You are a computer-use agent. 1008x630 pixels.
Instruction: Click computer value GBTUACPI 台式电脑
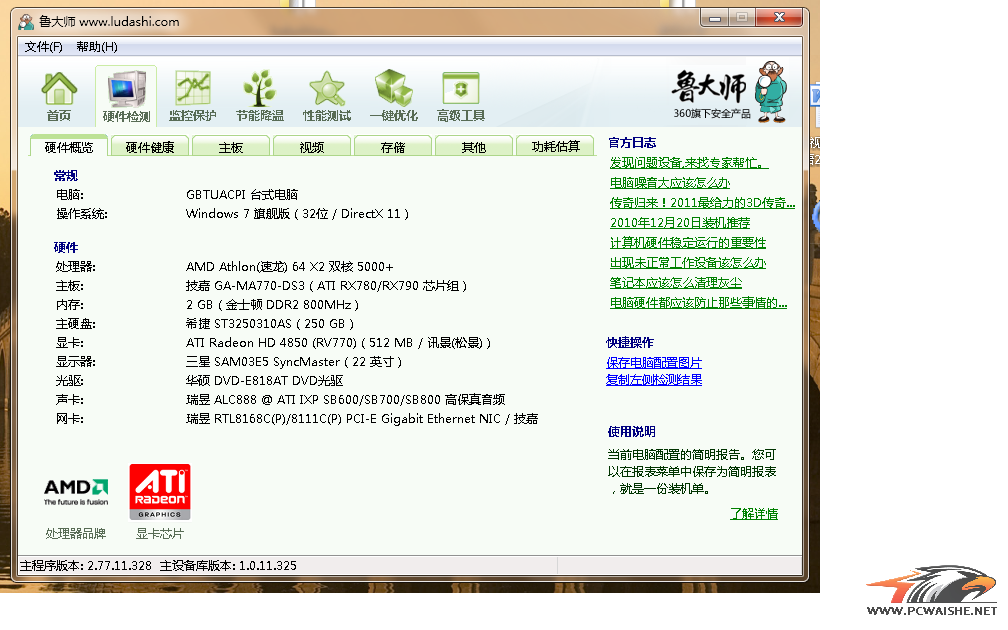pos(242,195)
